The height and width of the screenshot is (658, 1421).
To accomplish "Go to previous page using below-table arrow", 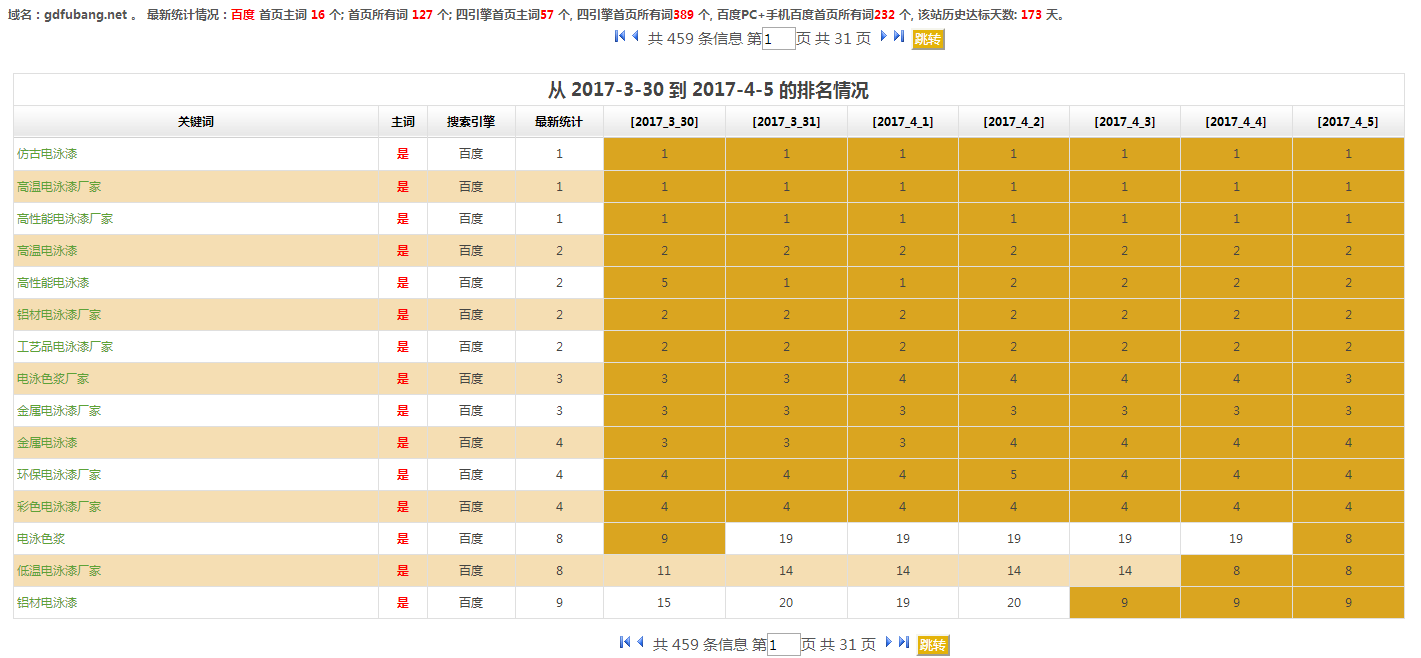I will pos(640,643).
